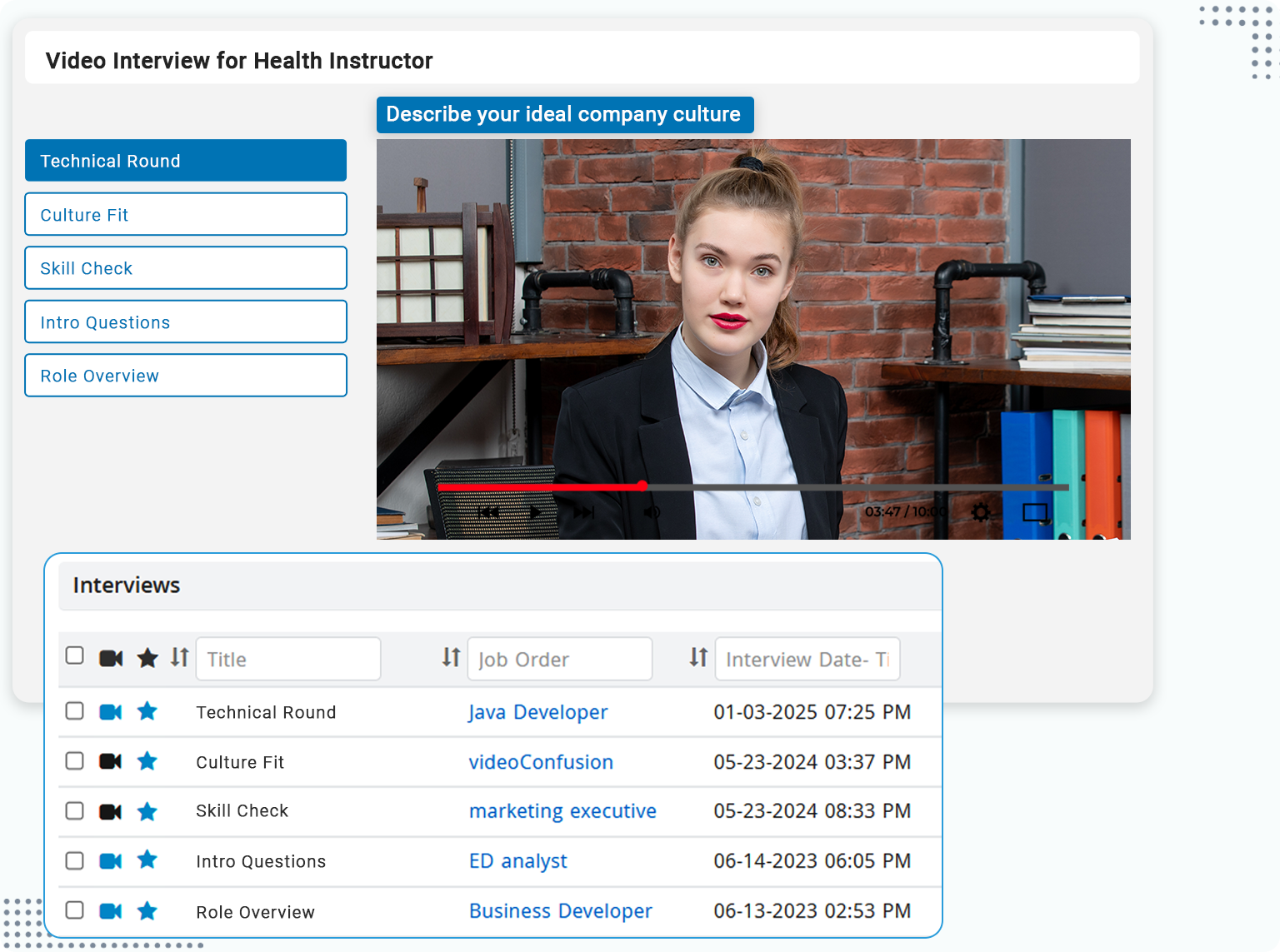Open the Intro Questions section
The width and height of the screenshot is (1280, 952).
pyautogui.click(x=185, y=321)
